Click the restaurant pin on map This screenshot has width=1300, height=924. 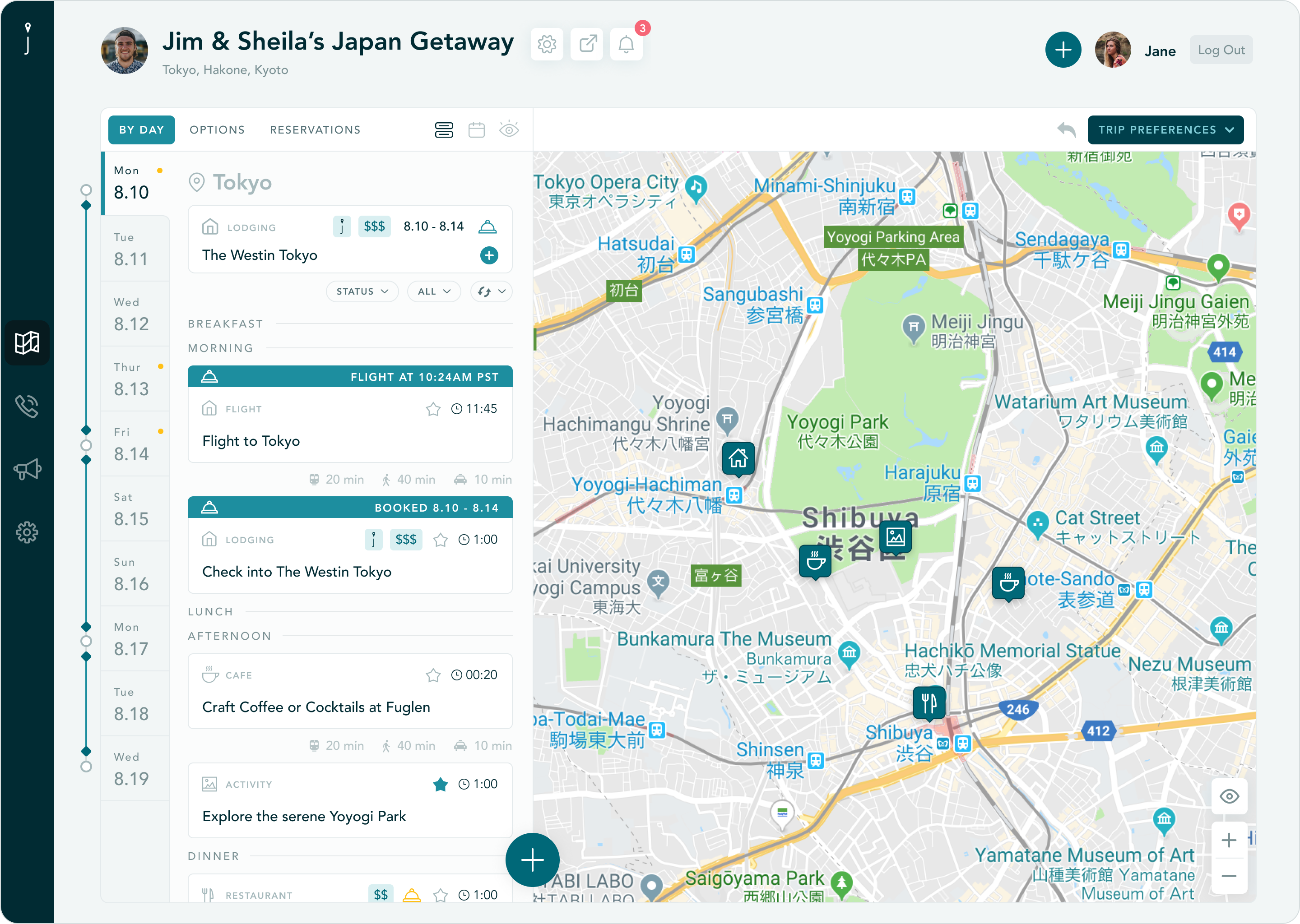tap(929, 702)
